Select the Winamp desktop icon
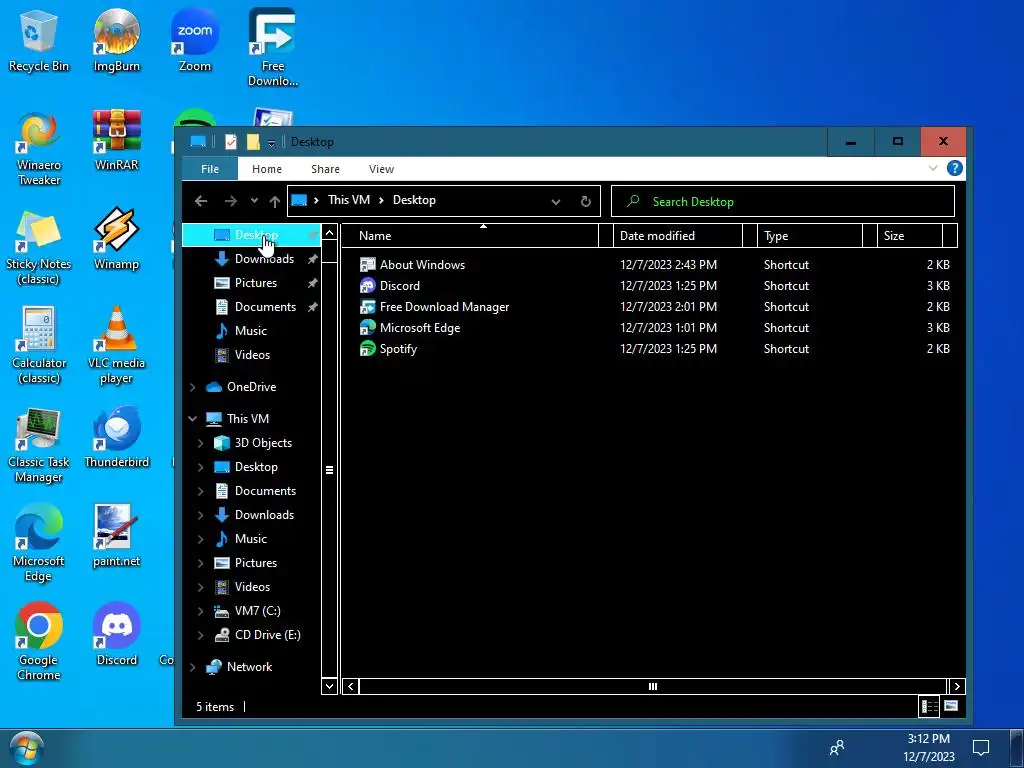1024x768 pixels. tap(116, 239)
